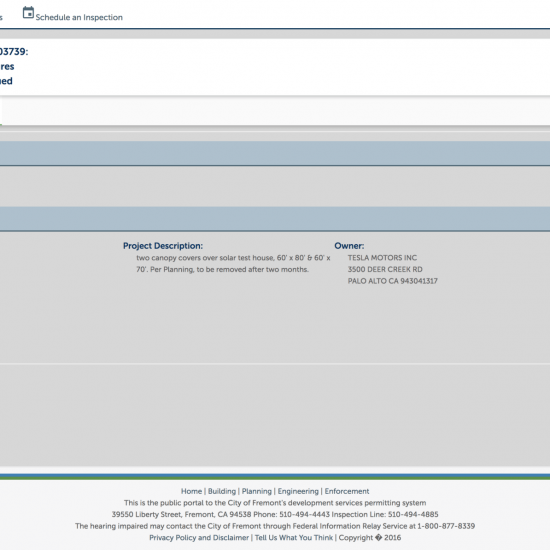Click the permit number ending 03739
Viewport: 550px width, 550px height.
tap(14, 52)
